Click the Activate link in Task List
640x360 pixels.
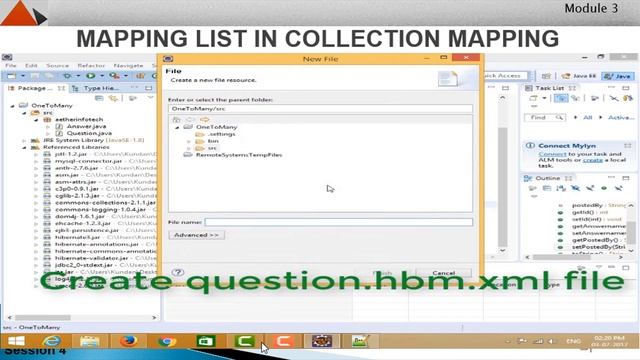621,118
